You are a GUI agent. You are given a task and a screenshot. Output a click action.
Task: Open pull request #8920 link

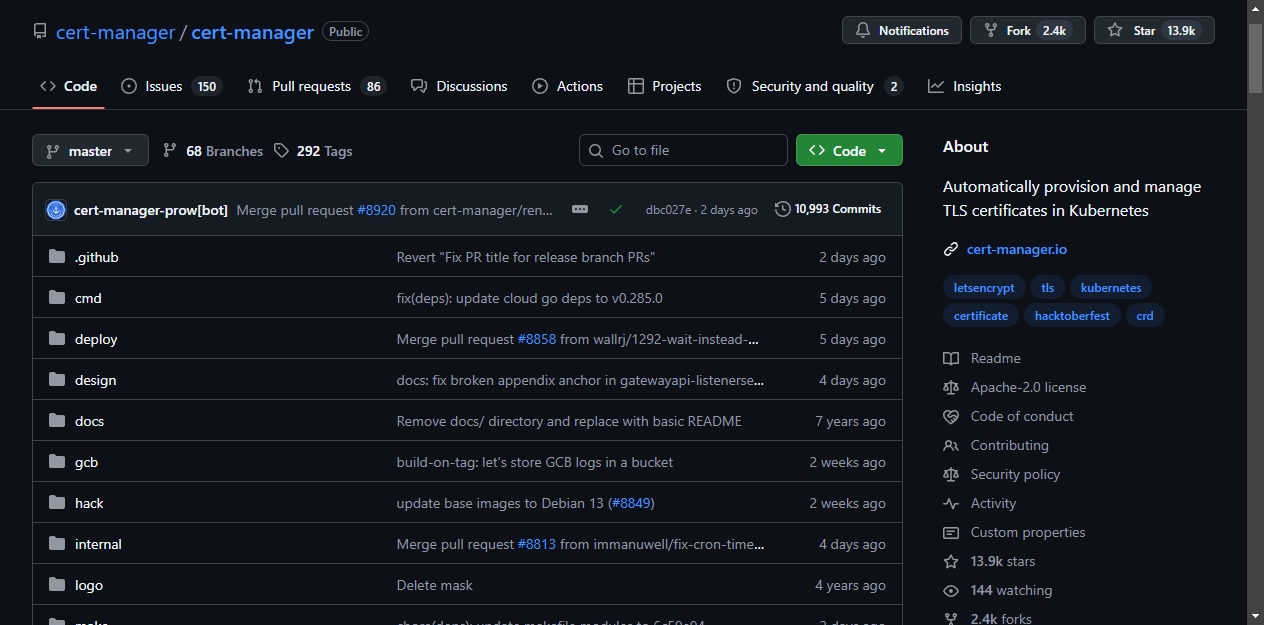377,210
